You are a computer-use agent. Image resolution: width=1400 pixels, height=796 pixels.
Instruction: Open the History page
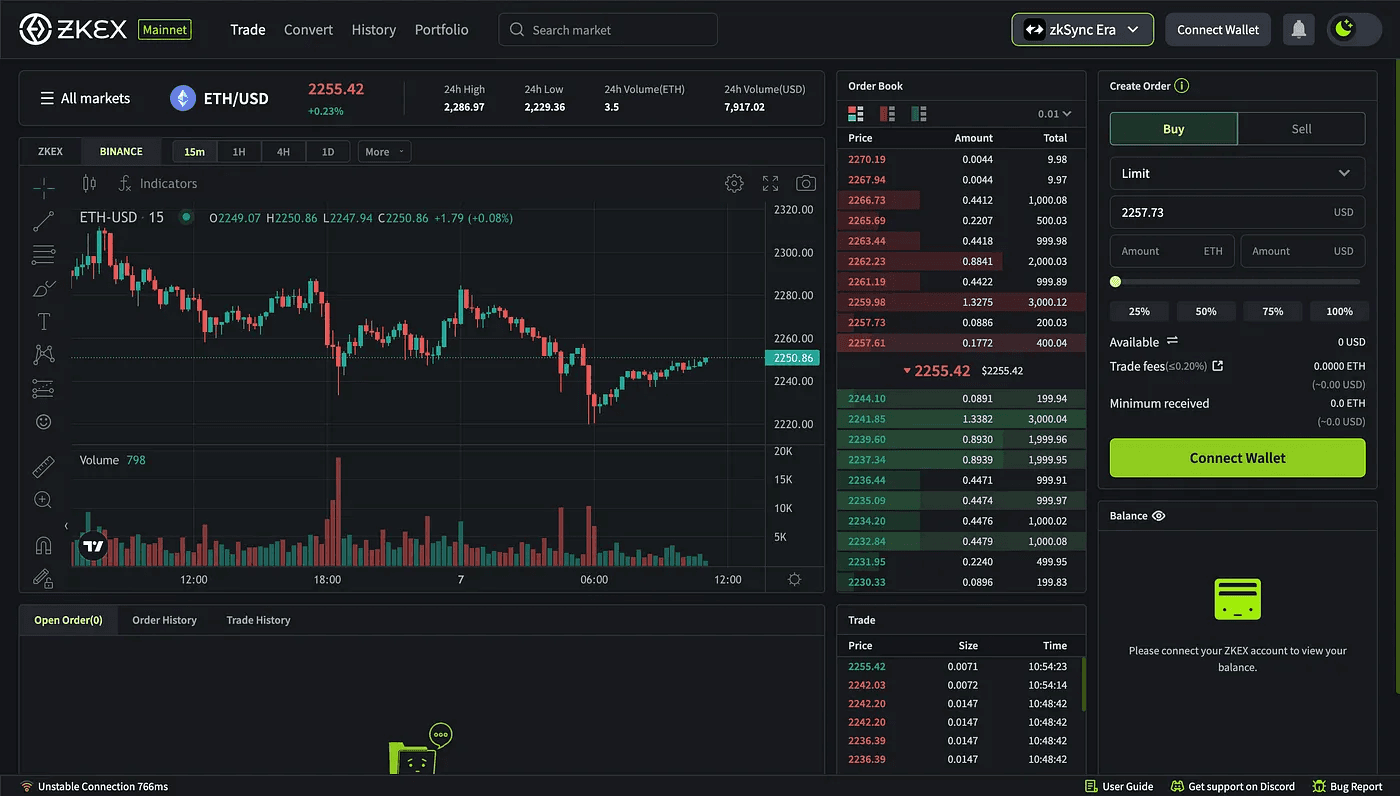coord(374,29)
